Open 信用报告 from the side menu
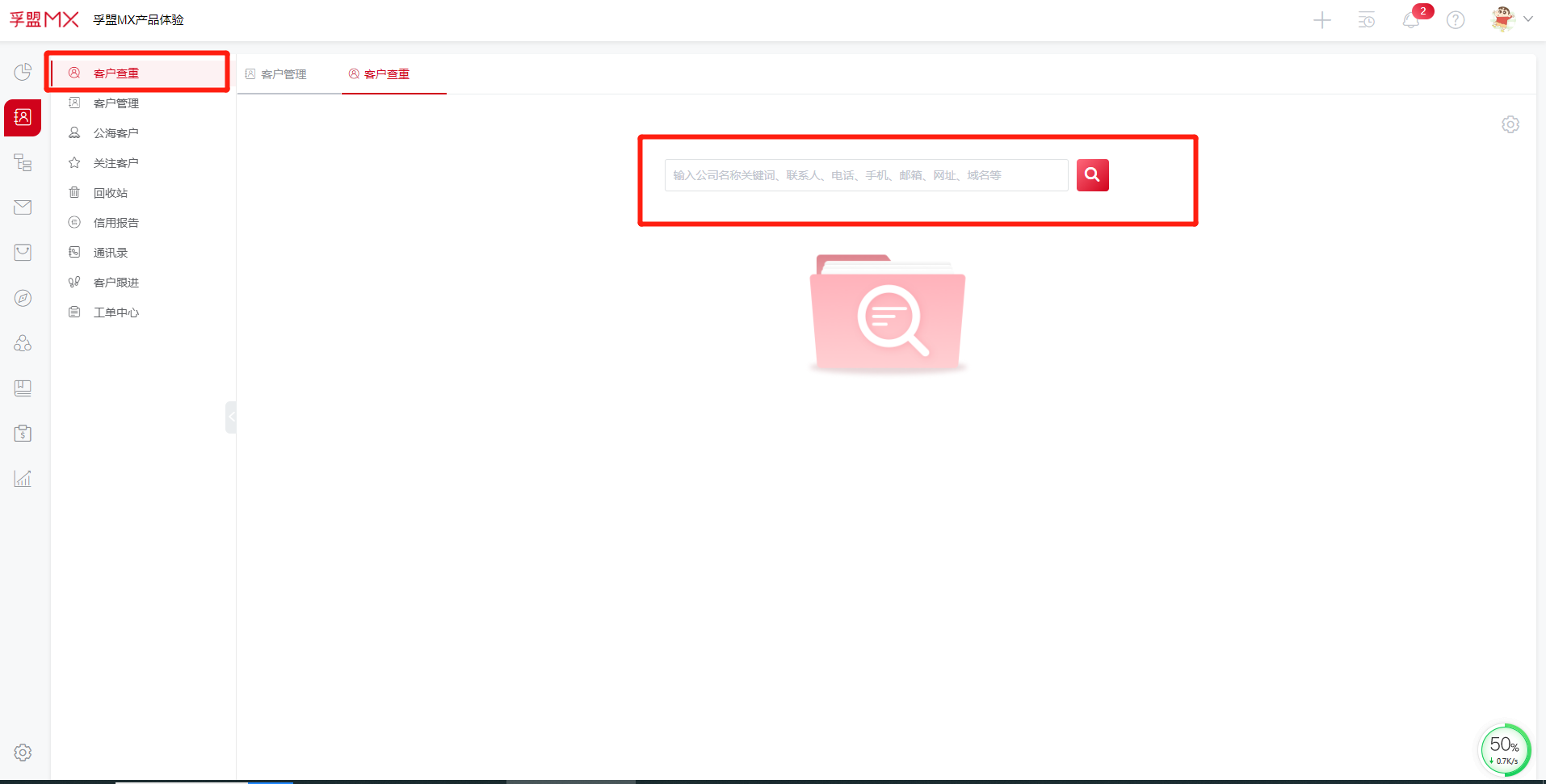The height and width of the screenshot is (784, 1546). (x=116, y=223)
